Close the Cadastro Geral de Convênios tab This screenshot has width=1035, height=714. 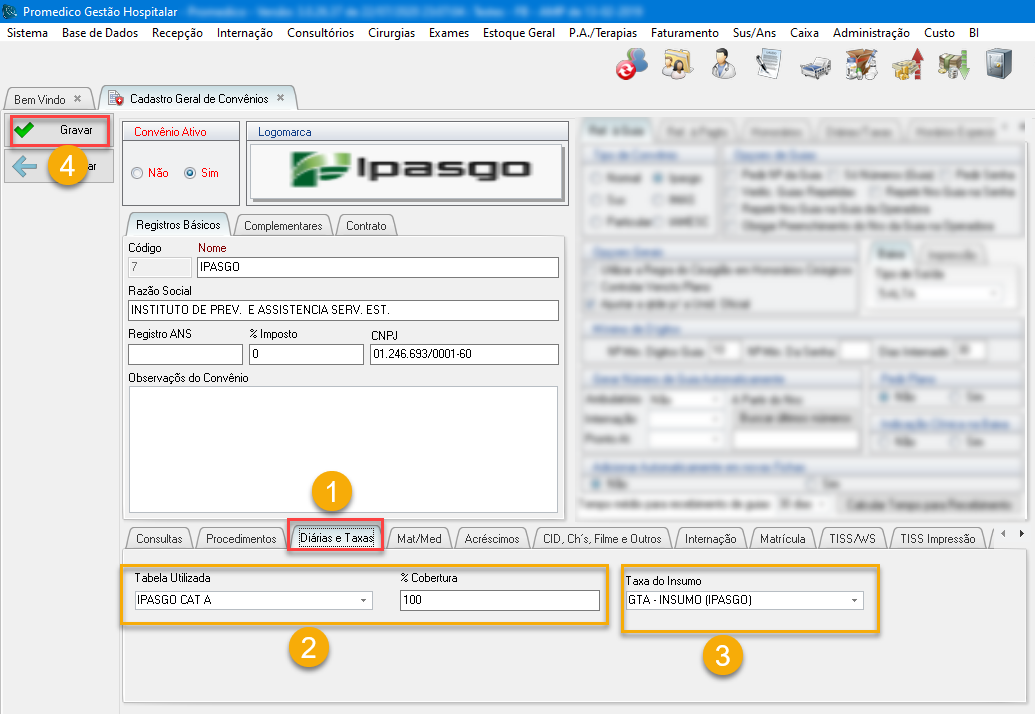[281, 98]
